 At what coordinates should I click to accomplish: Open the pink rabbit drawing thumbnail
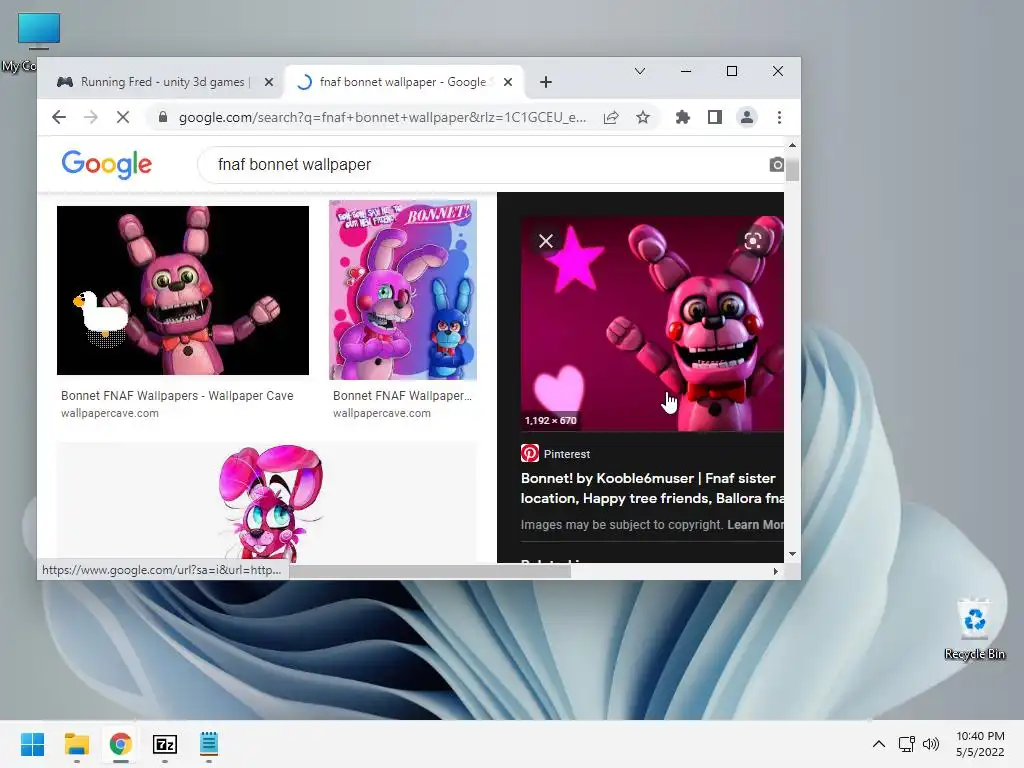pos(266,502)
